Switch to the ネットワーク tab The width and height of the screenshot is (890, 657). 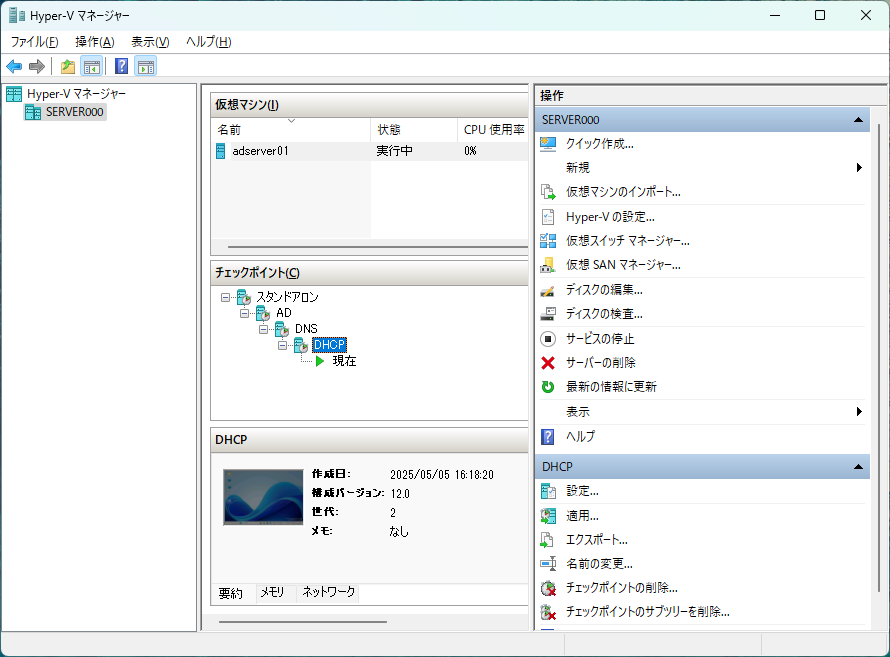328,592
